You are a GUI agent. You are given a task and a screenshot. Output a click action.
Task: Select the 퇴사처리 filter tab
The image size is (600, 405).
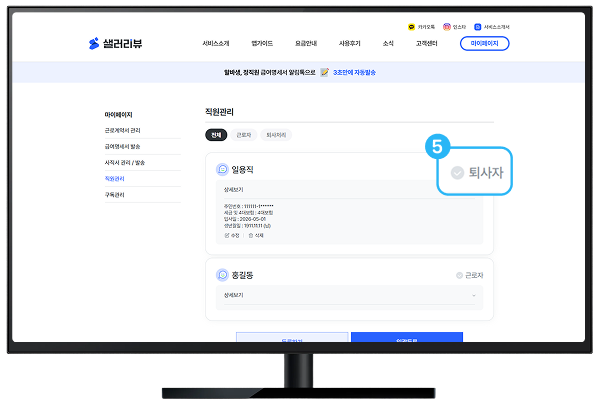(276, 135)
